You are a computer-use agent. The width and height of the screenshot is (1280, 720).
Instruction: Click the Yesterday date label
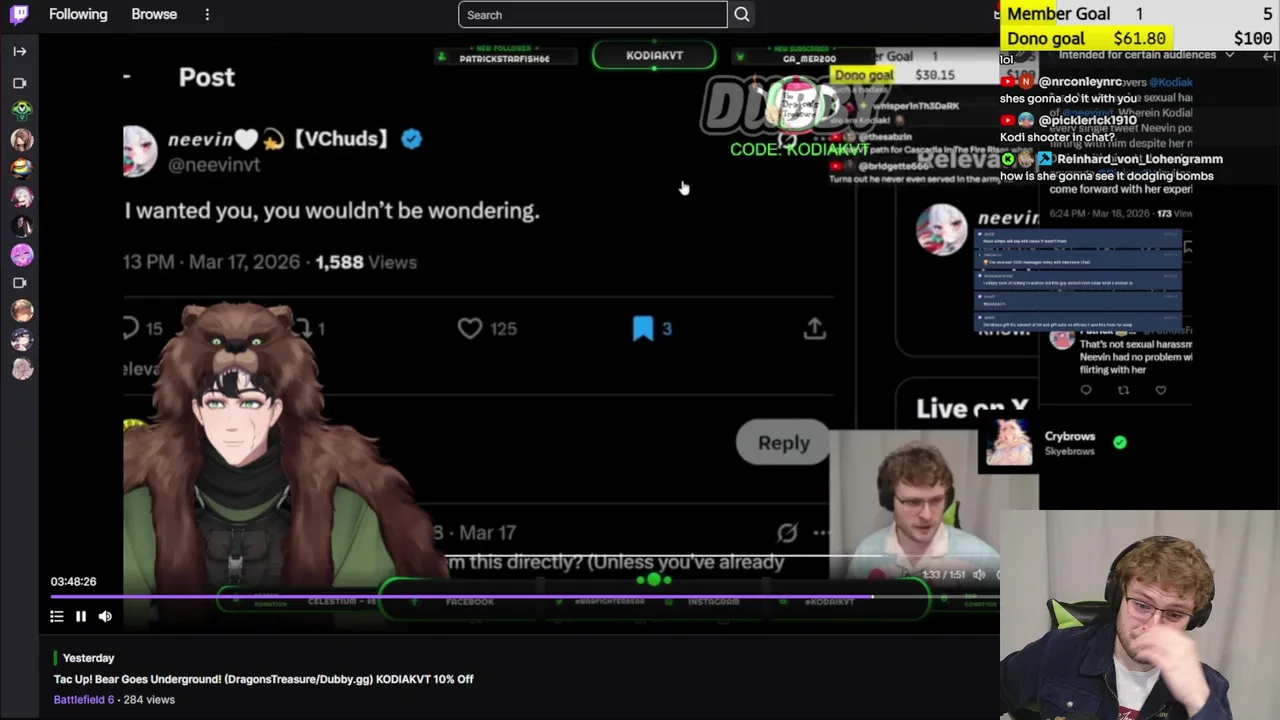point(88,658)
